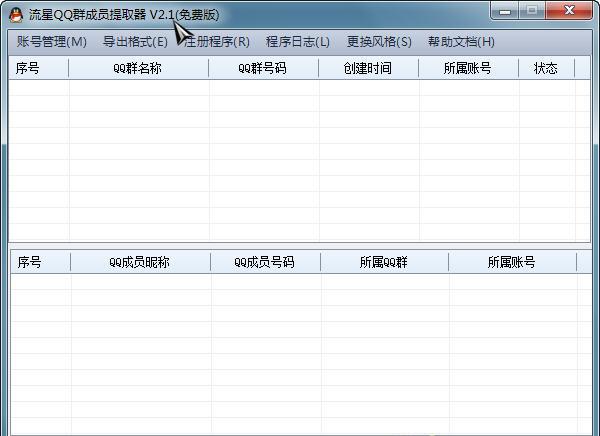Open the 账号管理(M) menu
Viewport: 600px width, 436px height.
(x=52, y=42)
